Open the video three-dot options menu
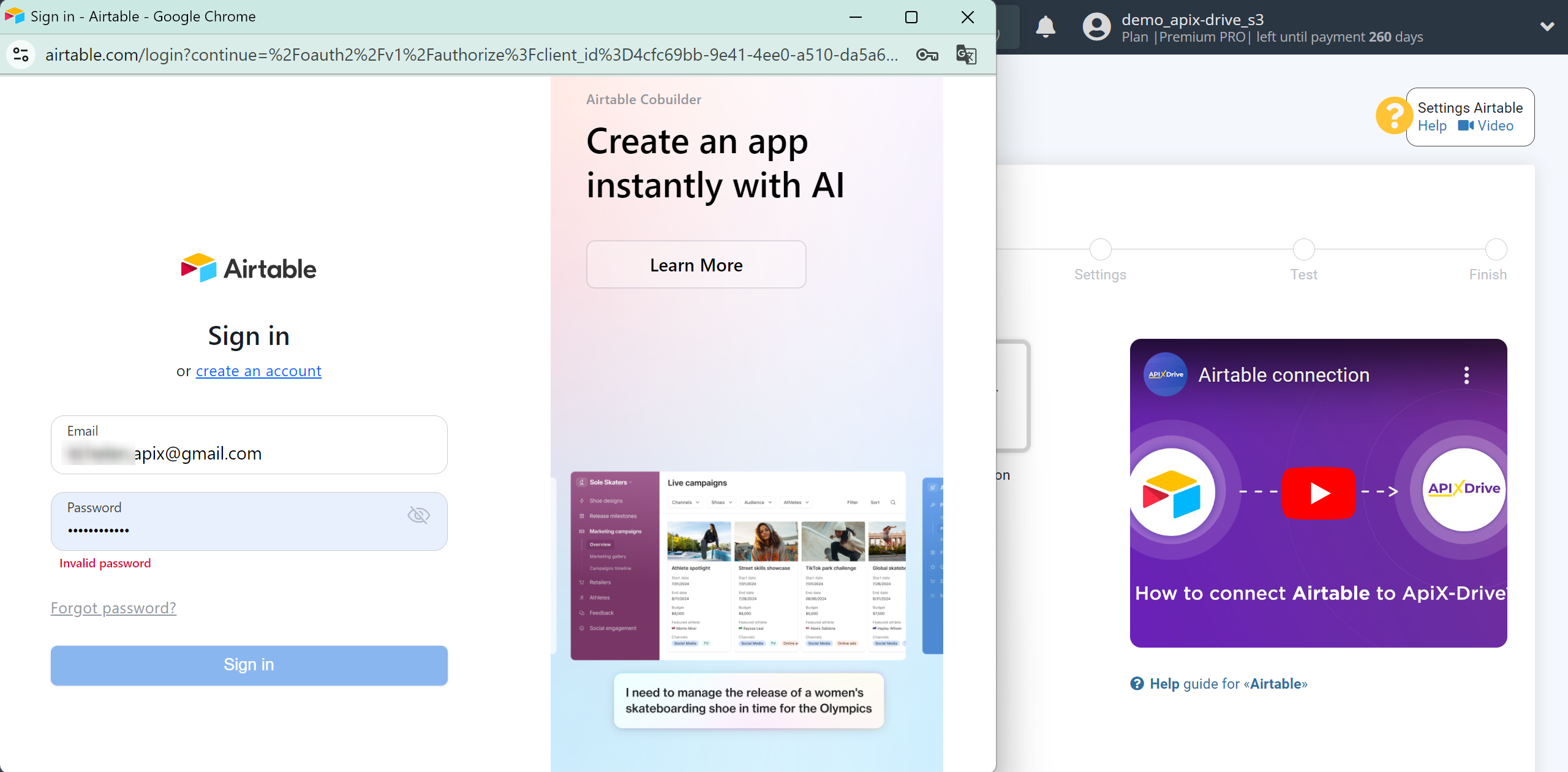This screenshot has height=772, width=1568. click(1466, 375)
